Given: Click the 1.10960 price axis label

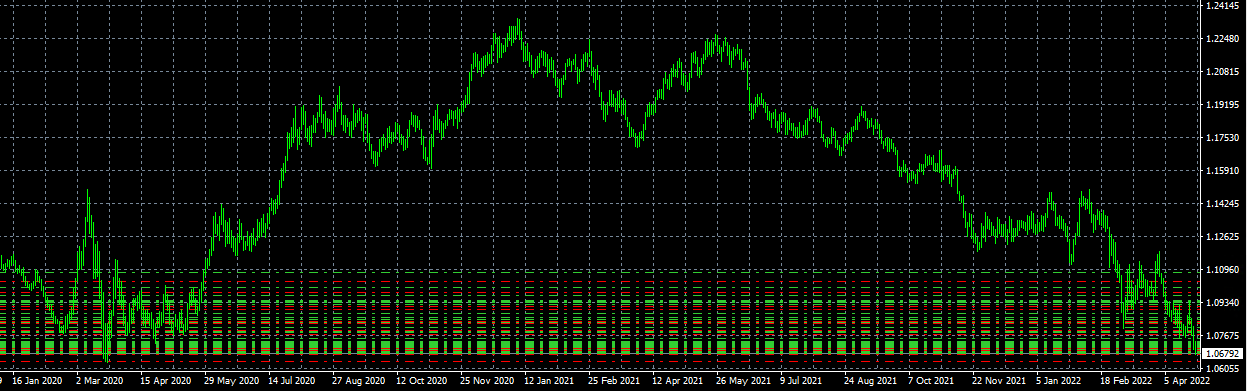Looking at the screenshot, I should pyautogui.click(x=1223, y=270).
